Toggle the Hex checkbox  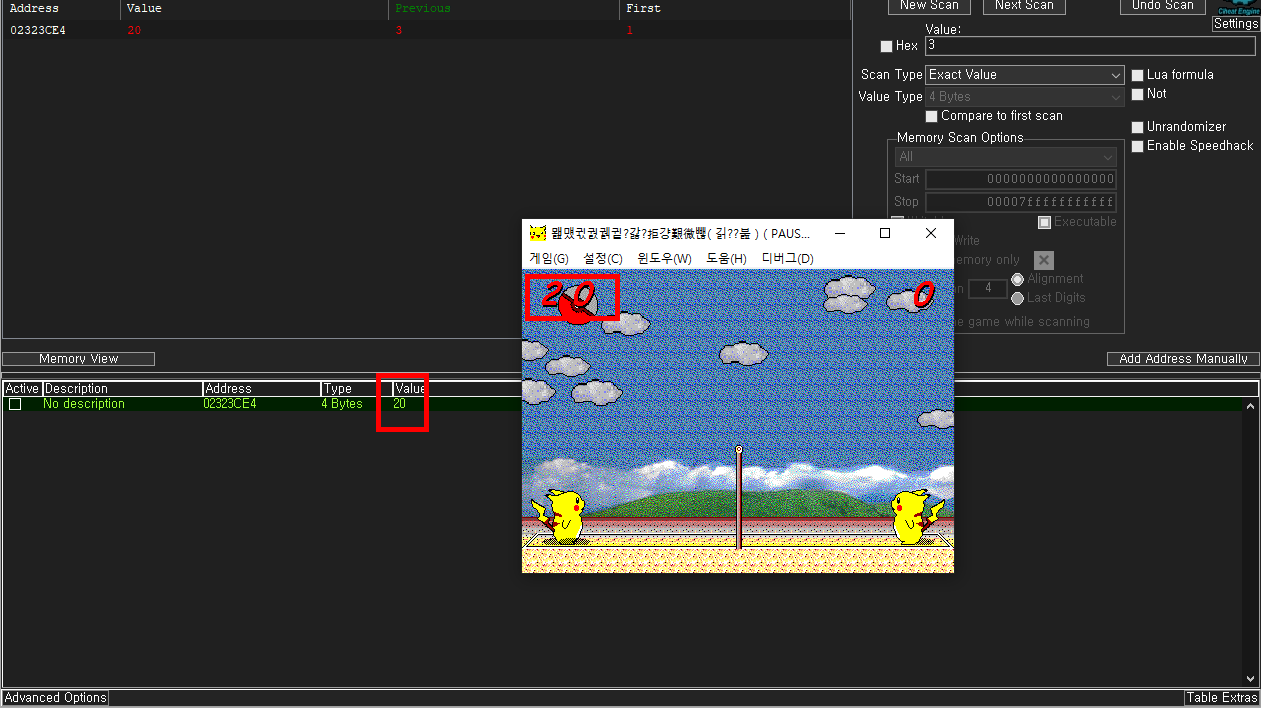[x=886, y=46]
